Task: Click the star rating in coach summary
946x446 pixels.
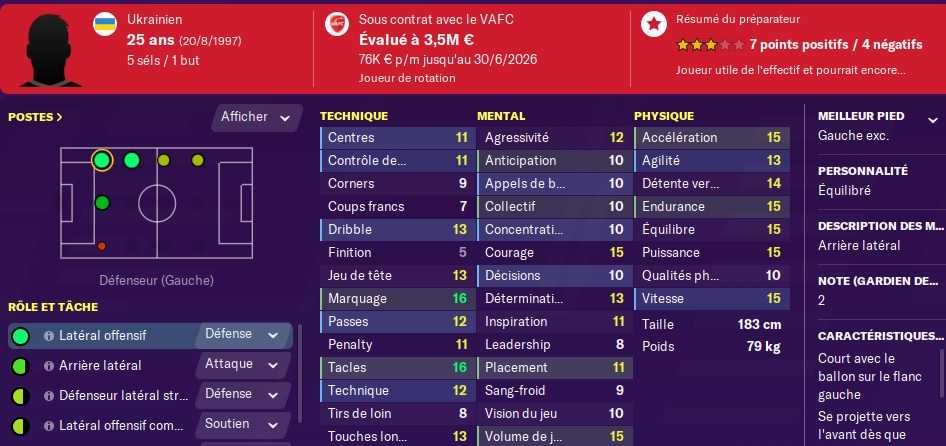Action: 710,45
